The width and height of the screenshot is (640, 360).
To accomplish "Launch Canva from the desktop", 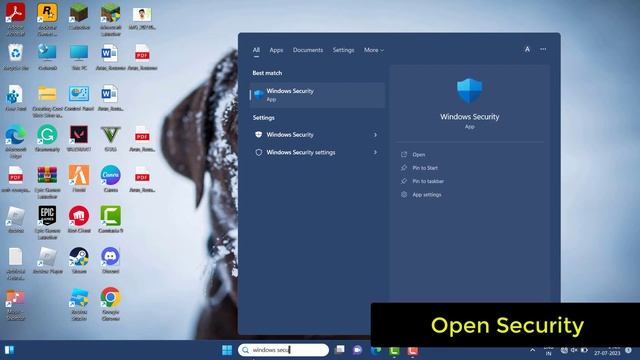I will pyautogui.click(x=111, y=179).
